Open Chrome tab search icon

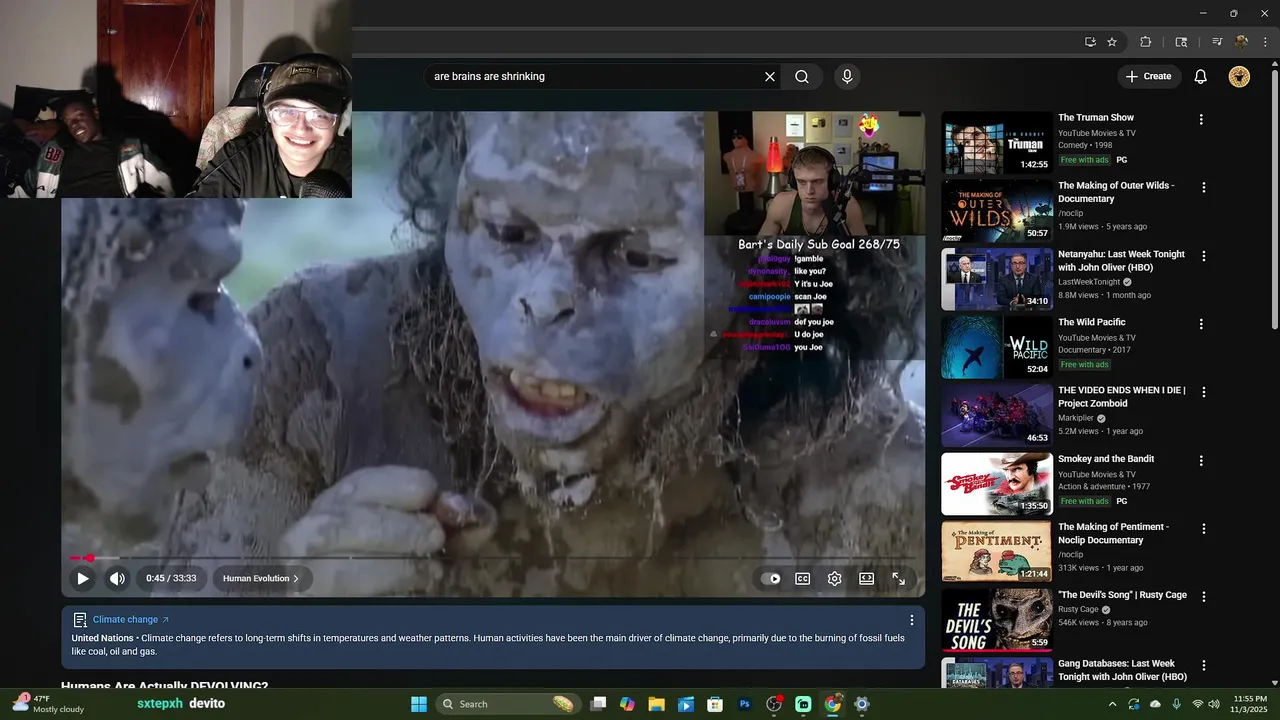tap(1181, 42)
